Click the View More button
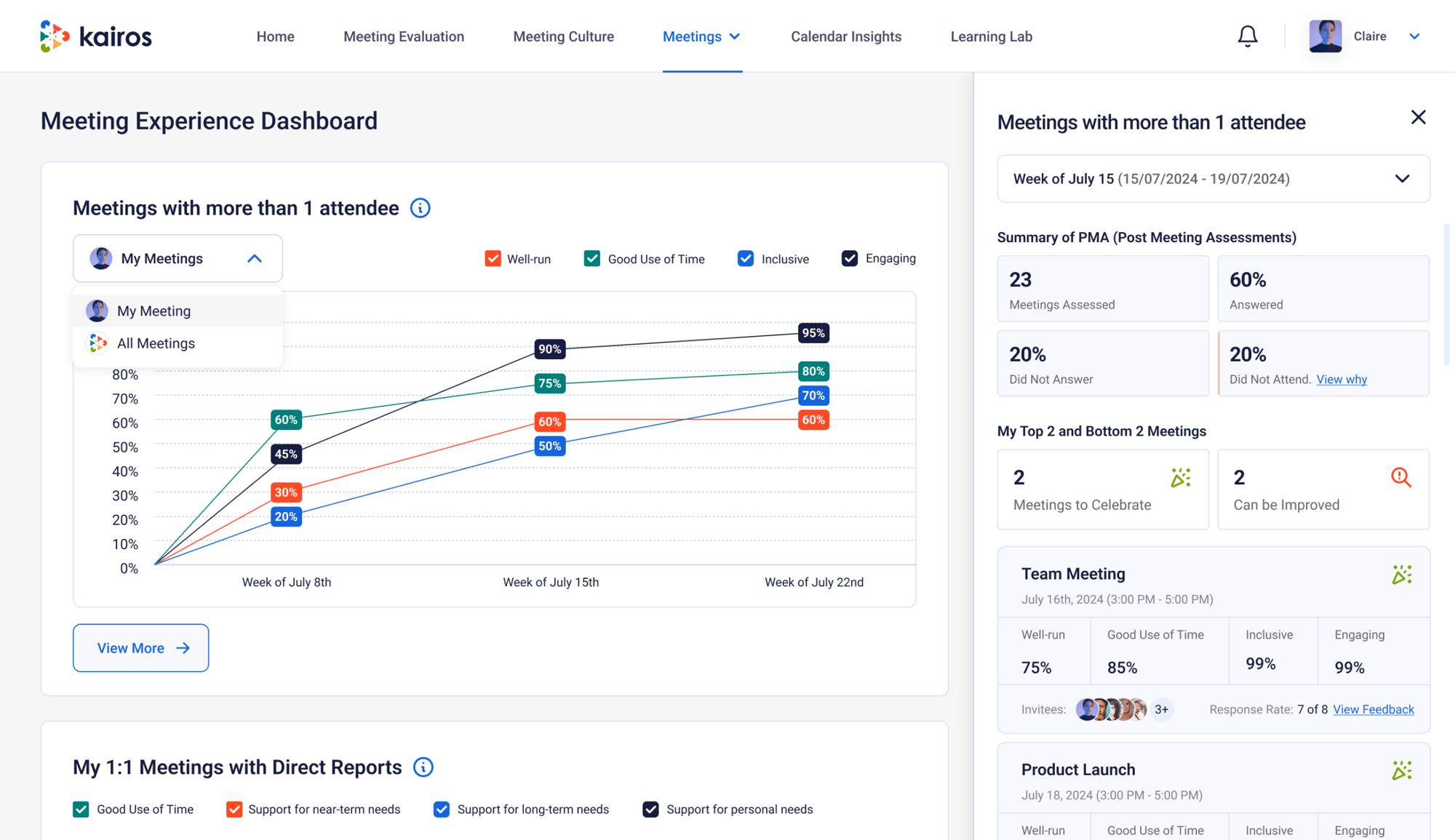 coord(140,648)
